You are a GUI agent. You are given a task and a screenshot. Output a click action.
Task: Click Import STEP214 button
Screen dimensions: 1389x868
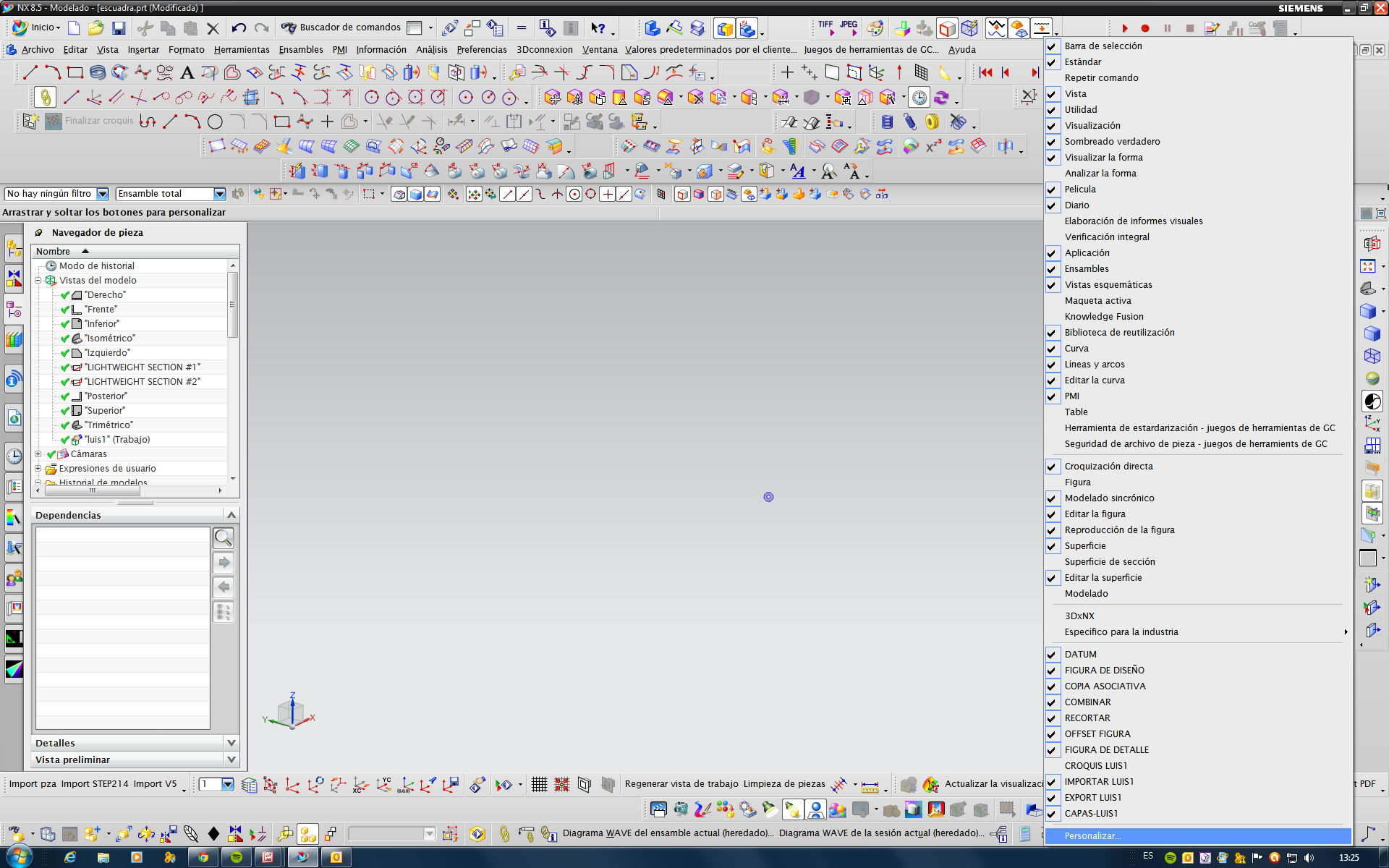click(95, 784)
